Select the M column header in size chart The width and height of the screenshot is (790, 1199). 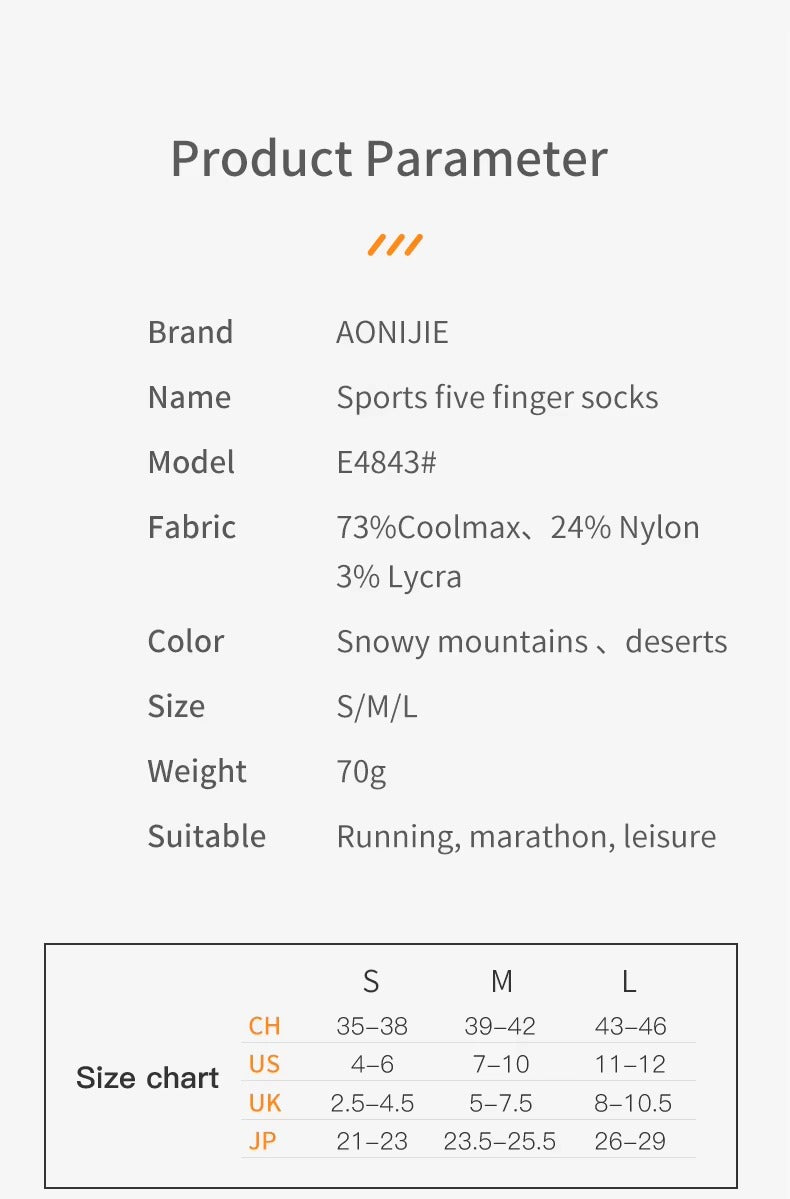point(501,982)
